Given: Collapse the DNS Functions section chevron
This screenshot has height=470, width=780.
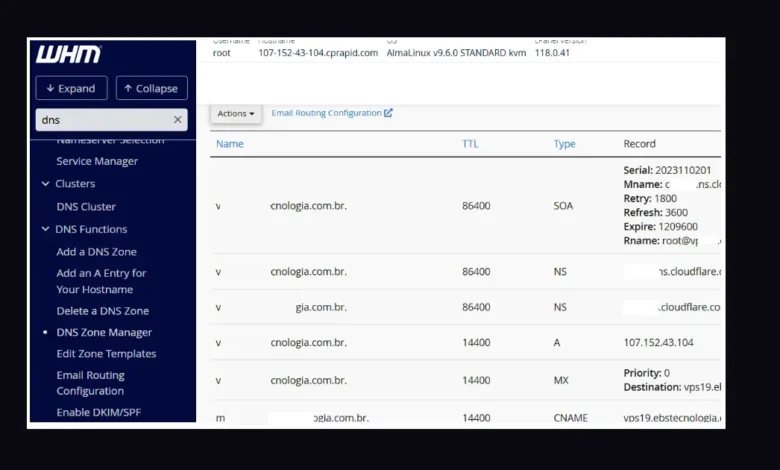Looking at the screenshot, I should click(46, 229).
